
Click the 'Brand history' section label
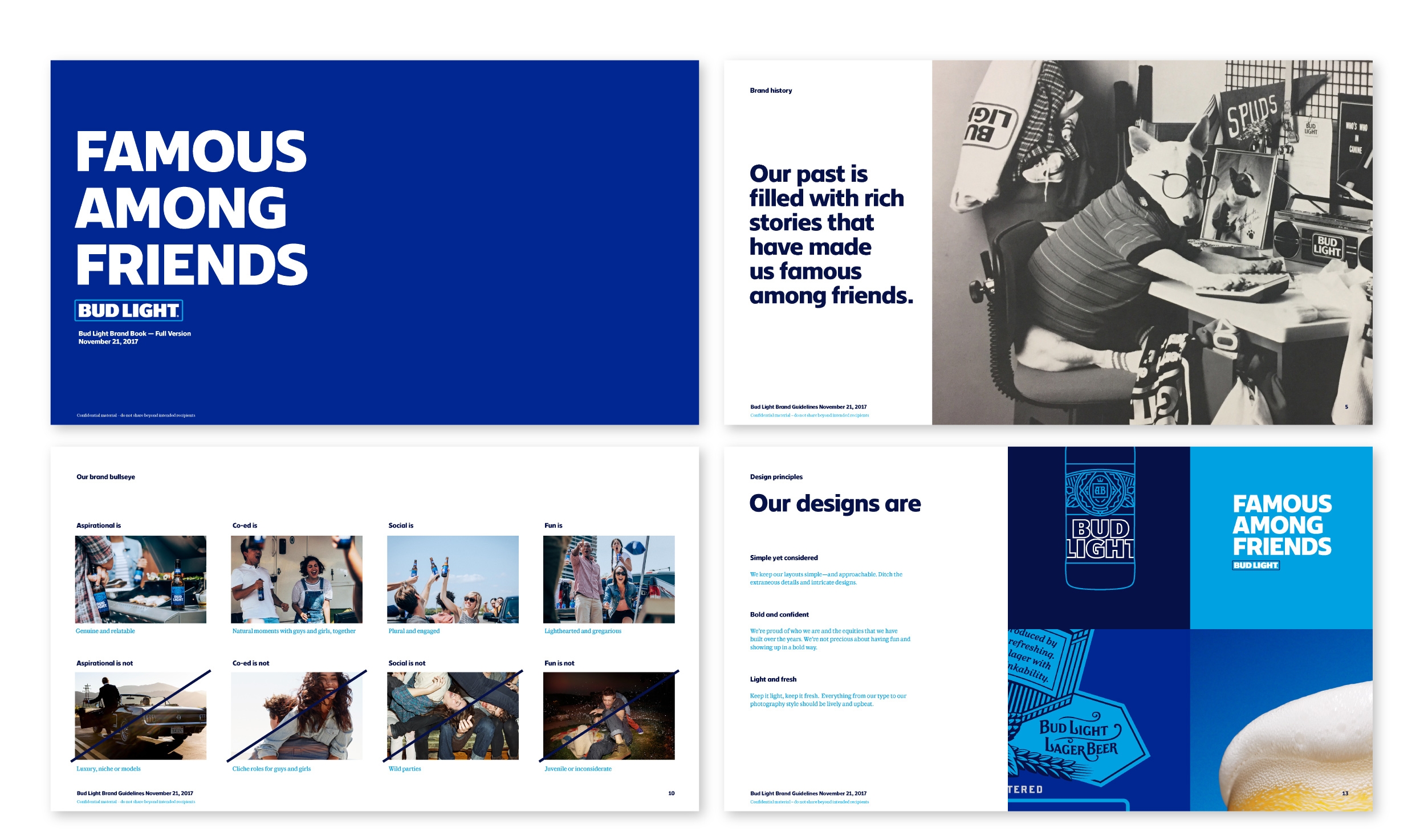pos(771,90)
